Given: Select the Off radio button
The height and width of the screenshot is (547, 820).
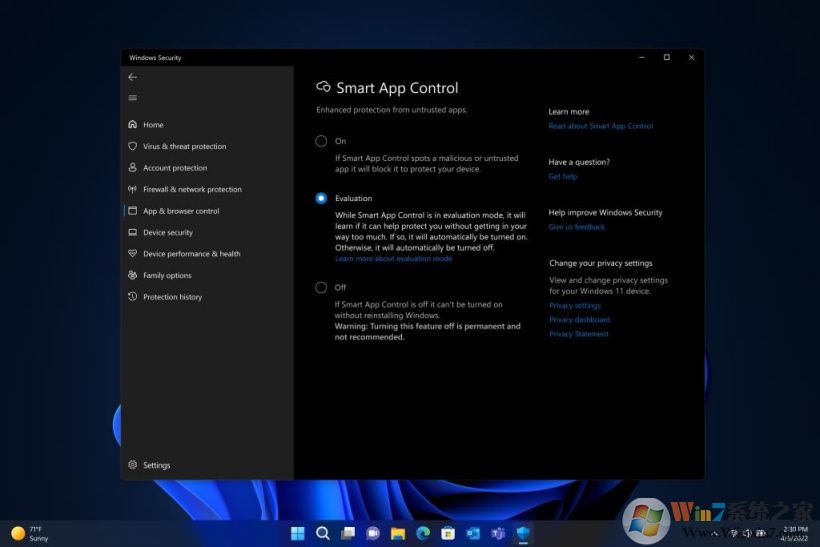Looking at the screenshot, I should tap(321, 287).
